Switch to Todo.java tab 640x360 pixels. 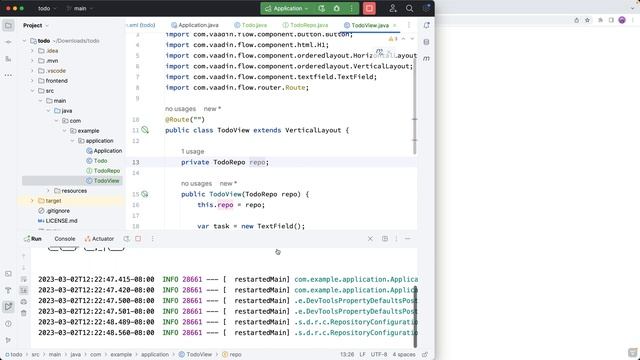(x=251, y=25)
